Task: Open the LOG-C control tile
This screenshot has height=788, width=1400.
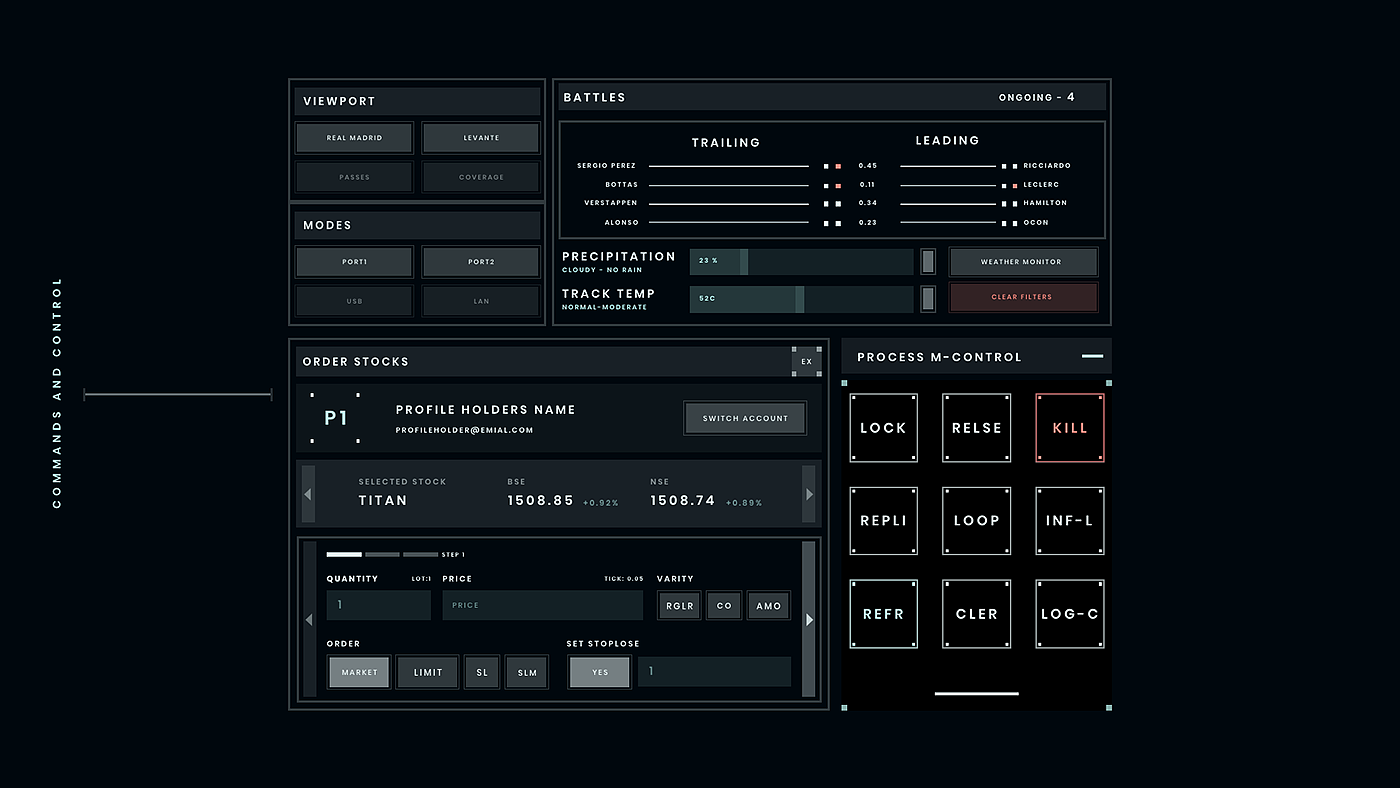Action: (1069, 614)
